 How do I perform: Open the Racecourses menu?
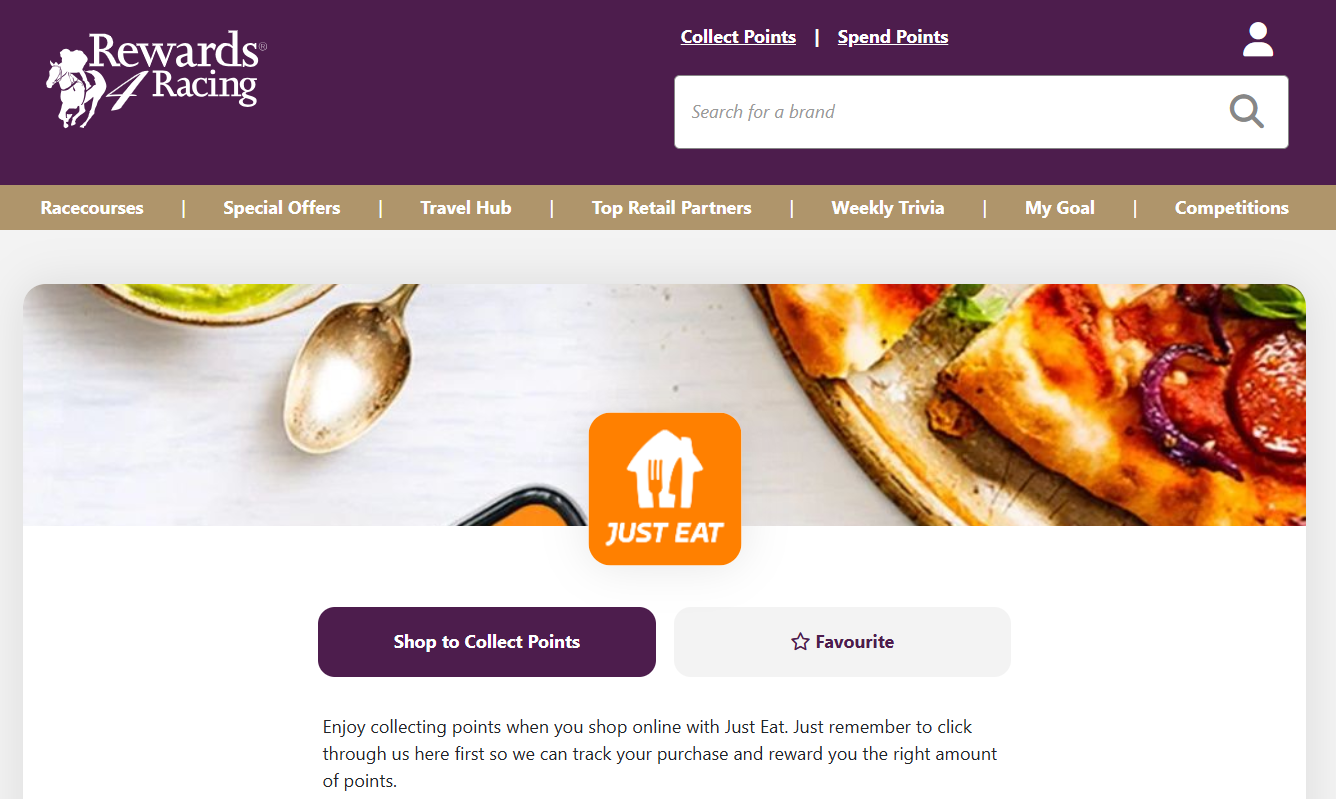coord(92,208)
